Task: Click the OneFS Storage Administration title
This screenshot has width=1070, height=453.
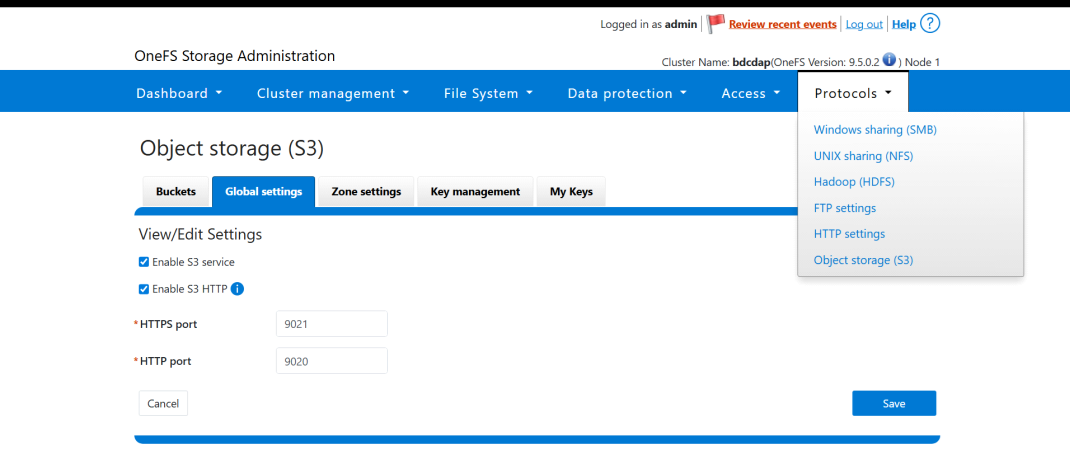Action: (235, 56)
